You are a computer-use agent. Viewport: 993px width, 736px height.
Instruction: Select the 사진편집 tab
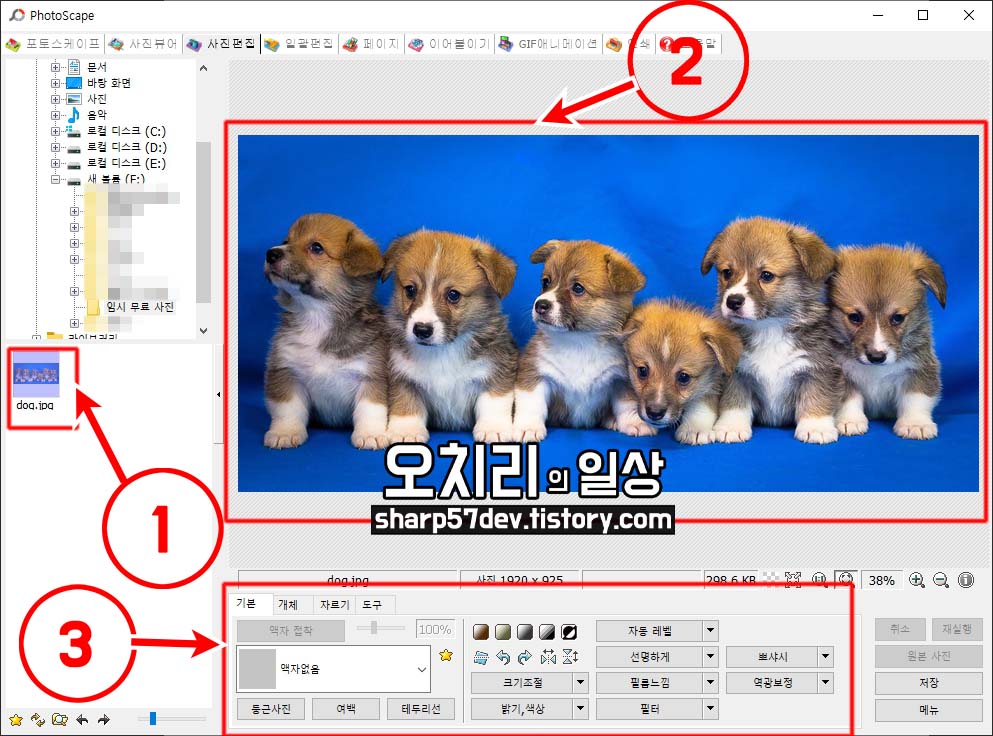click(x=222, y=44)
